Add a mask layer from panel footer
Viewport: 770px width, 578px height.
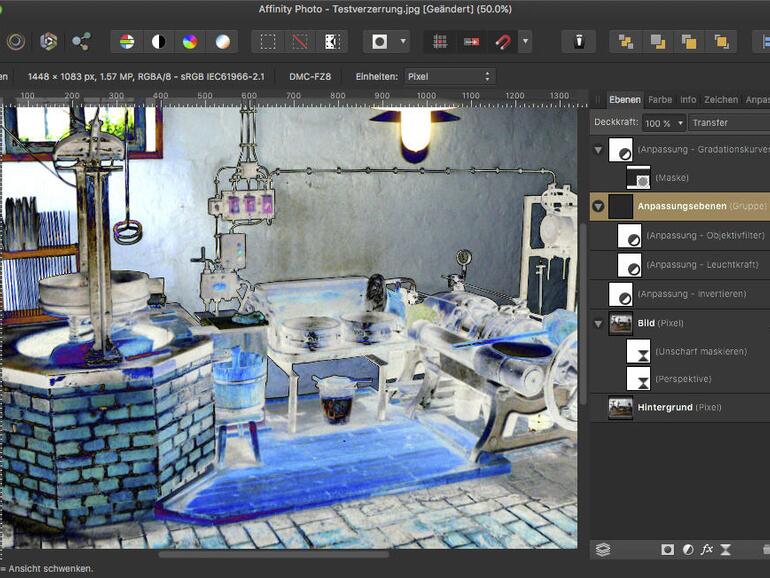(x=667, y=549)
